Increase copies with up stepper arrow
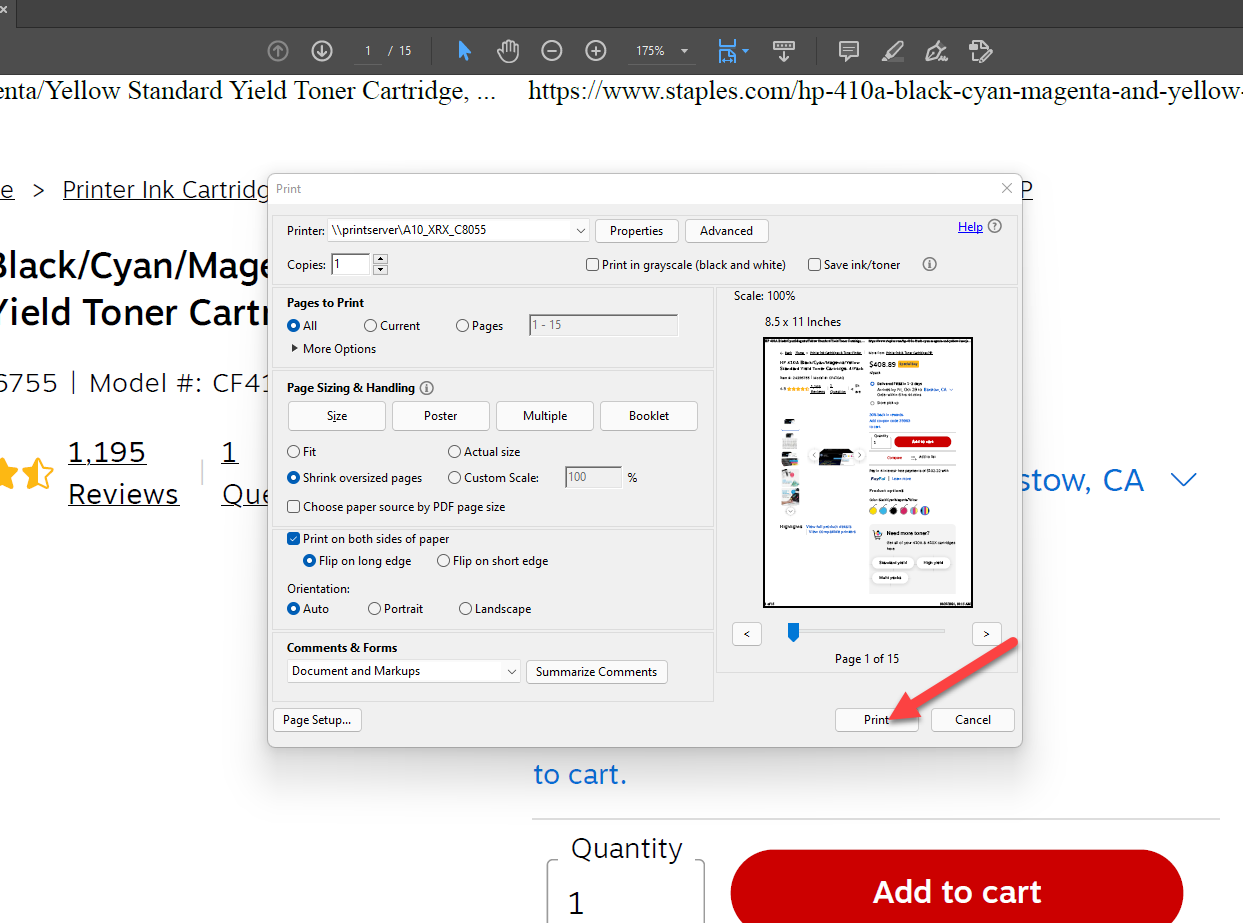The image size is (1243, 923). [380, 260]
